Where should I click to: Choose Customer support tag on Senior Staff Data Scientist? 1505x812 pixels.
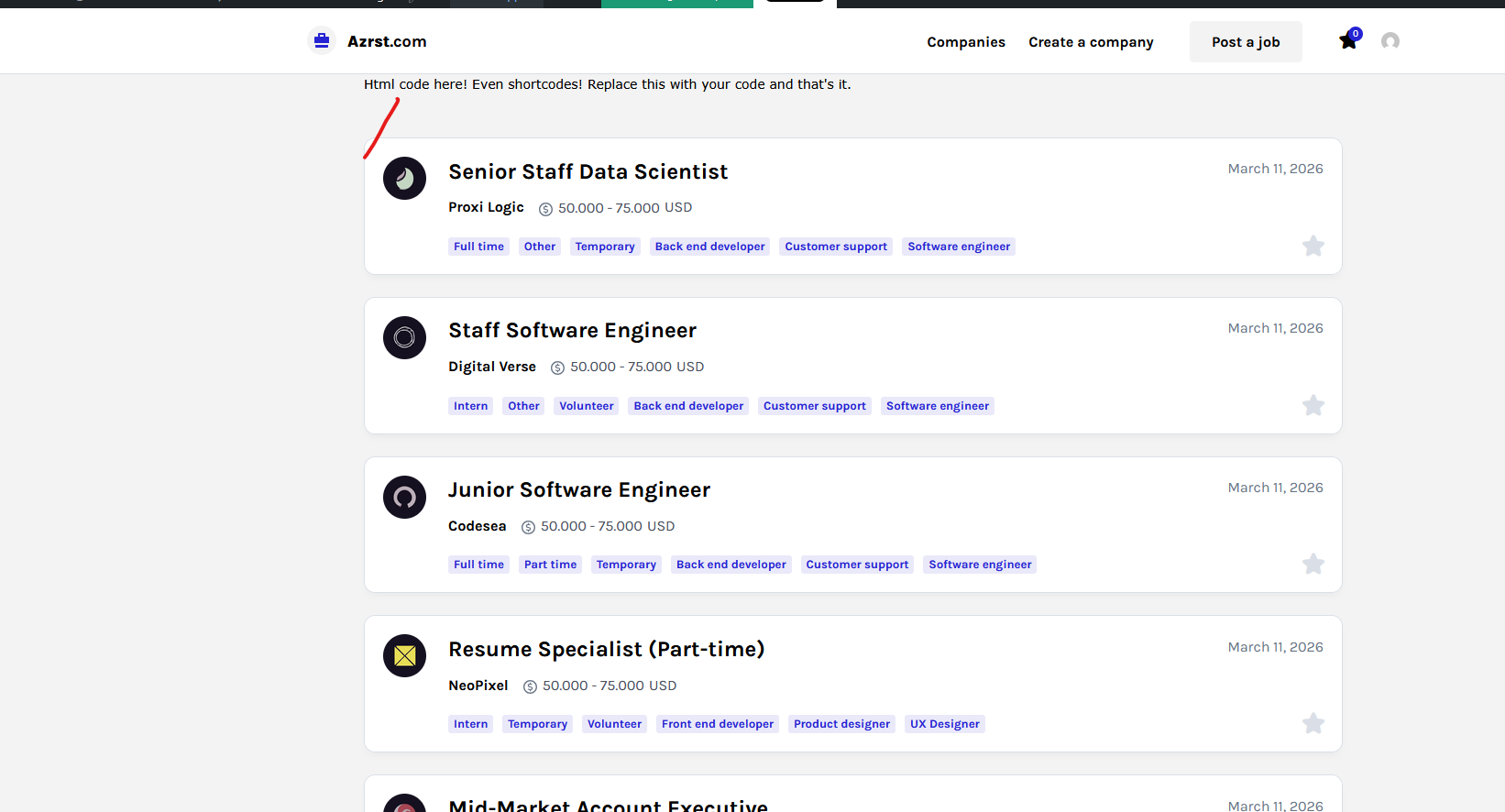tap(836, 247)
